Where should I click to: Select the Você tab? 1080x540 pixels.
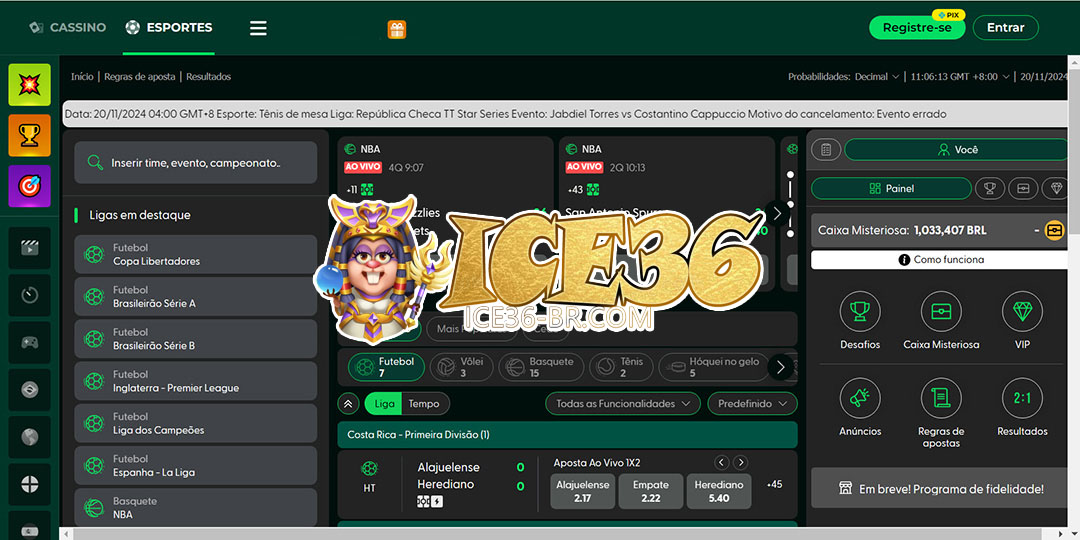(957, 149)
